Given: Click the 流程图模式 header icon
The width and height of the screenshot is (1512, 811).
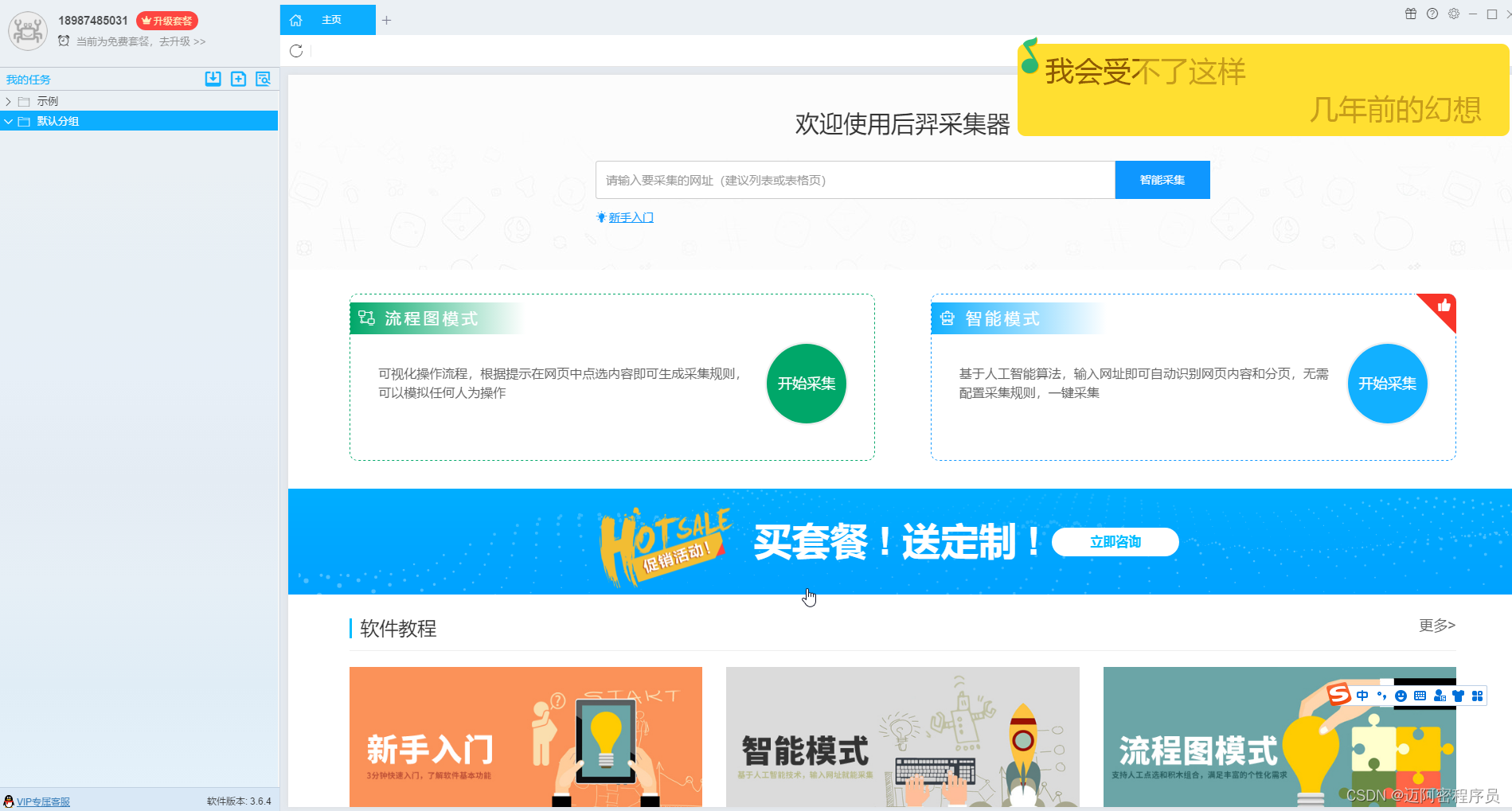Looking at the screenshot, I should pos(366,318).
